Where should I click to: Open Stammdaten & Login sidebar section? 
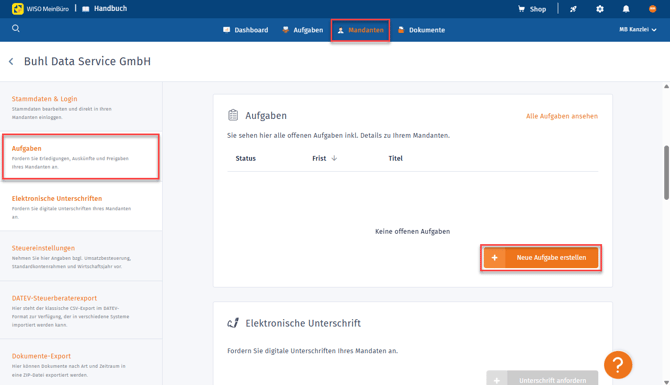81,107
